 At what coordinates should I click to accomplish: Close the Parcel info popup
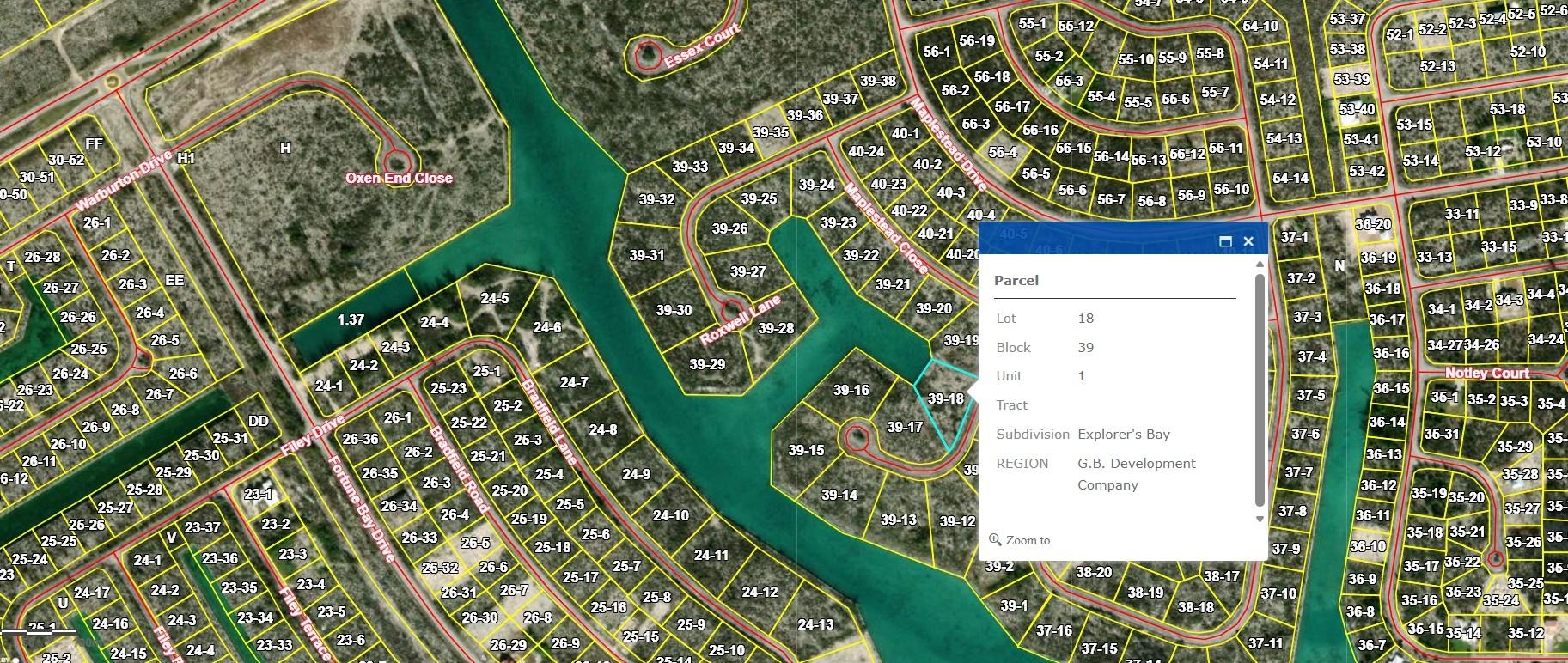tap(1248, 241)
